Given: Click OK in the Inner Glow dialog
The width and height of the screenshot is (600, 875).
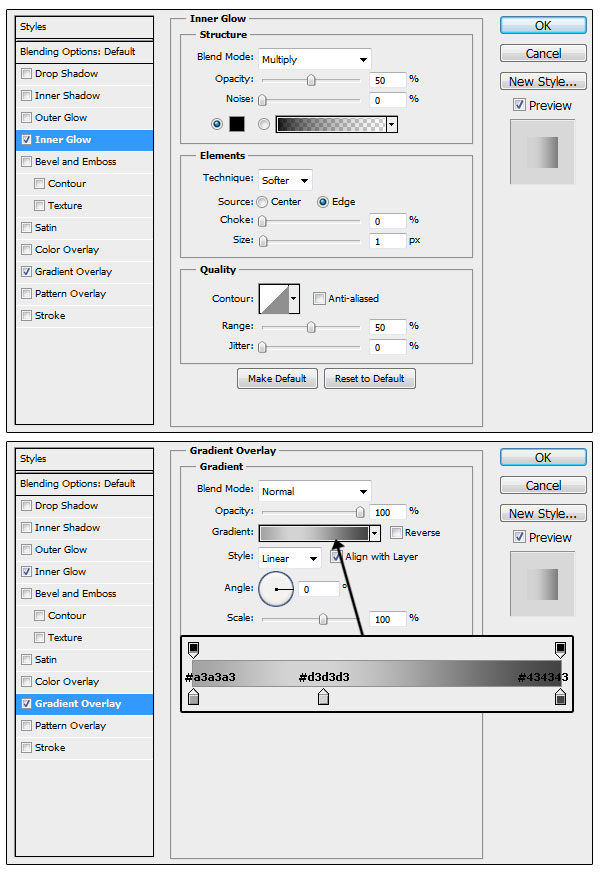Looking at the screenshot, I should coord(543,26).
